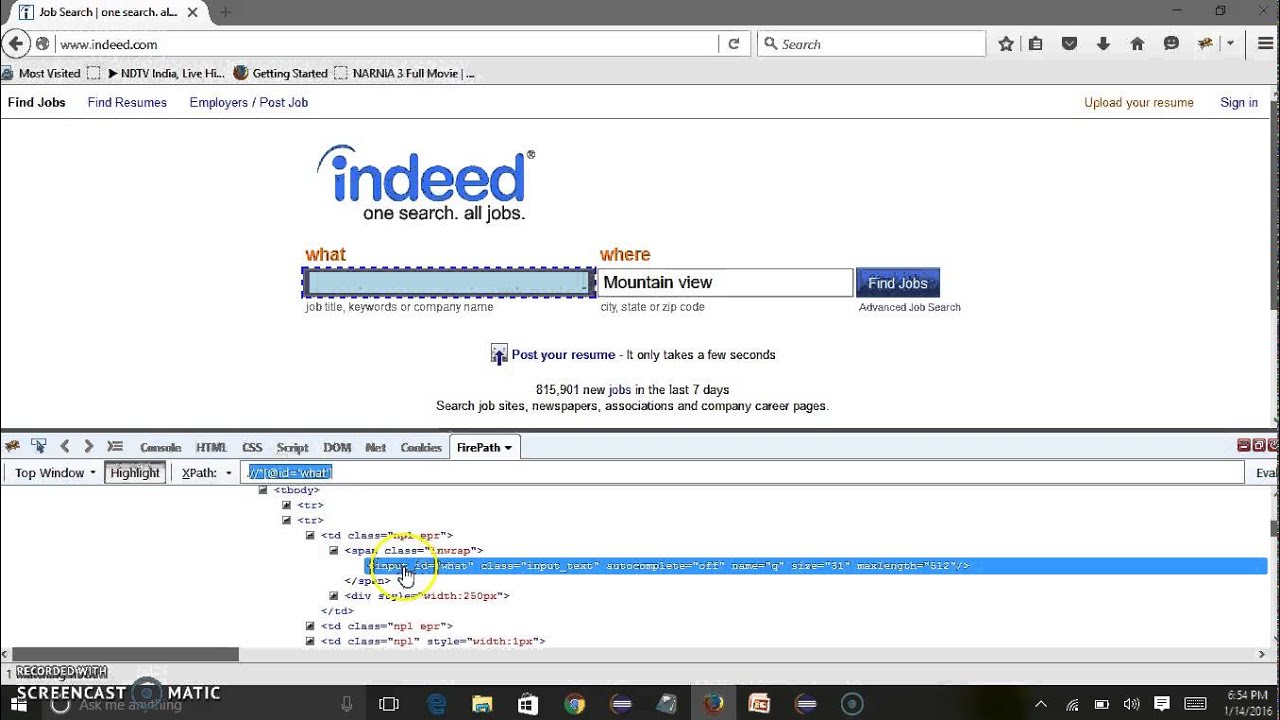The height and width of the screenshot is (720, 1280).
Task: Click the Hello chat smiley icon
Action: 1171,44
